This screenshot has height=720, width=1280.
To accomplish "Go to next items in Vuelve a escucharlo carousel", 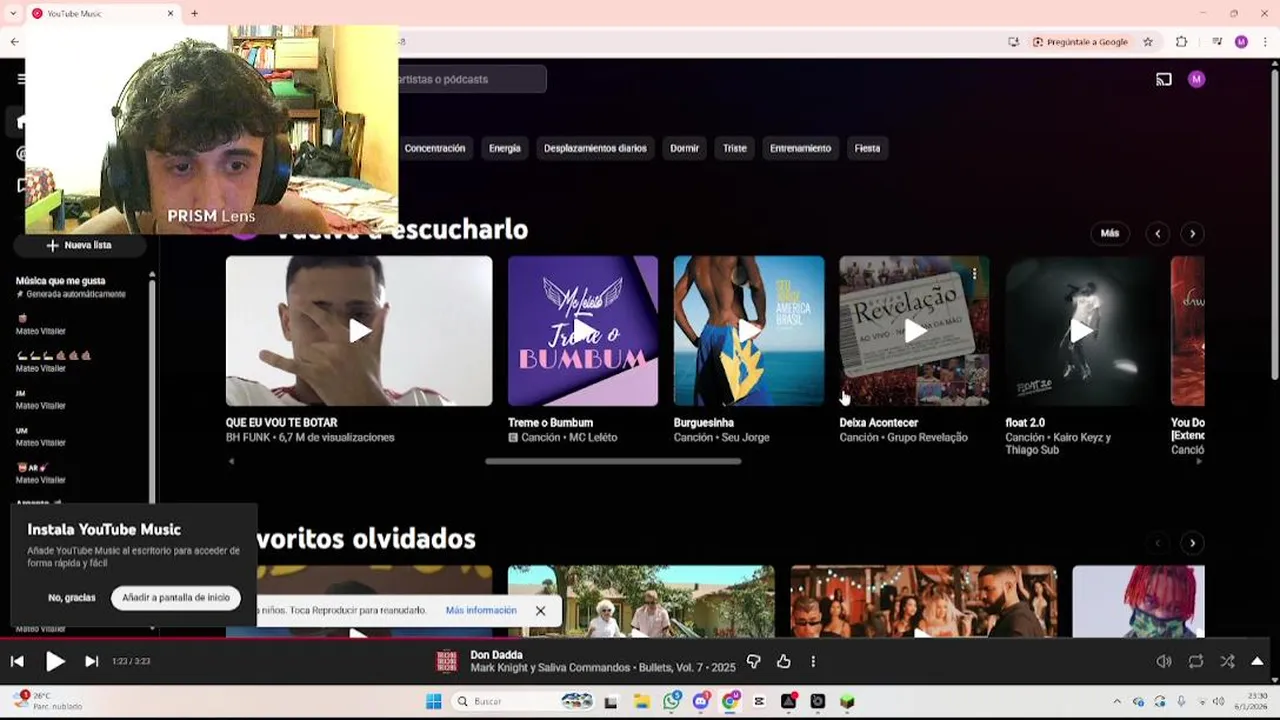I will pyautogui.click(x=1192, y=233).
